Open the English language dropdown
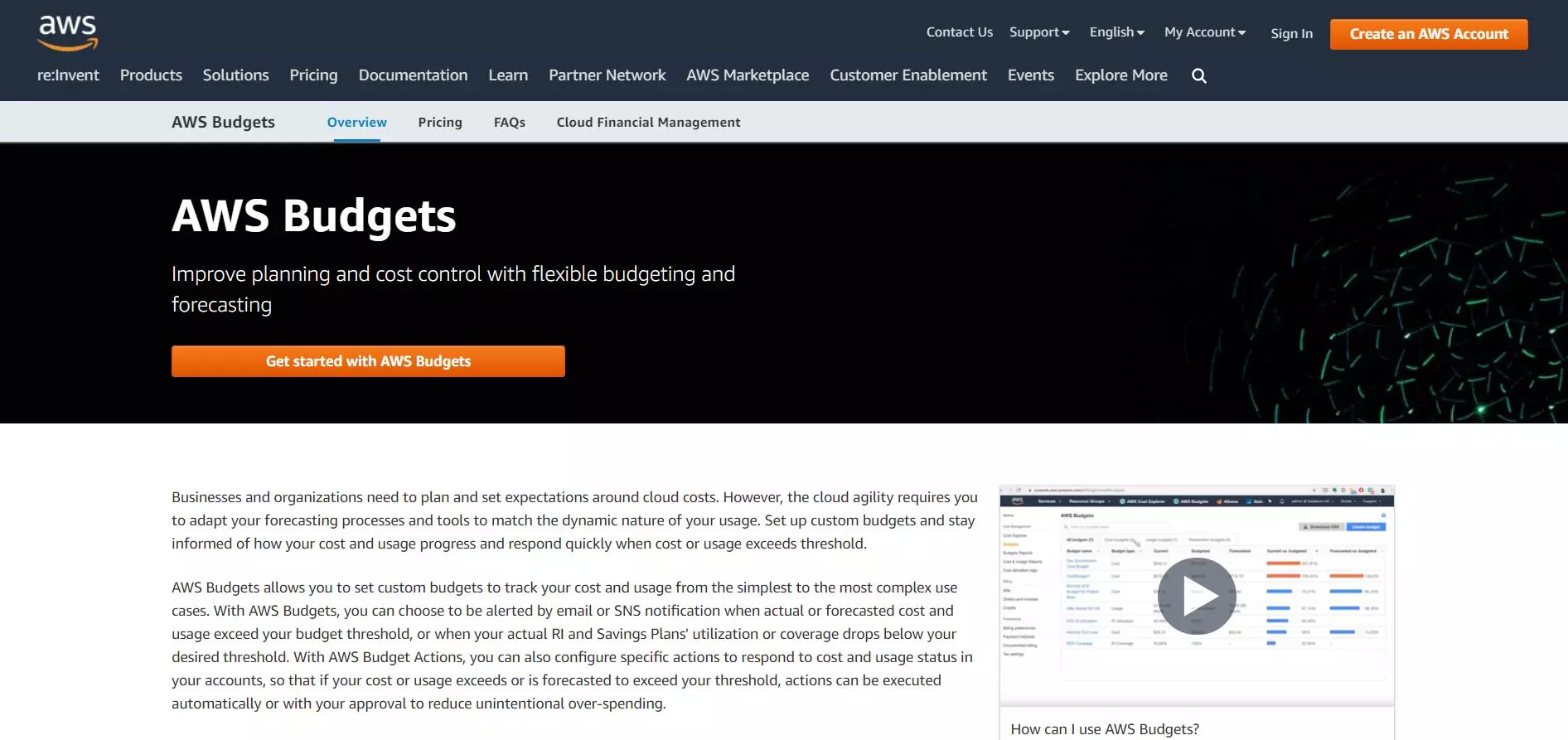 [x=1116, y=32]
